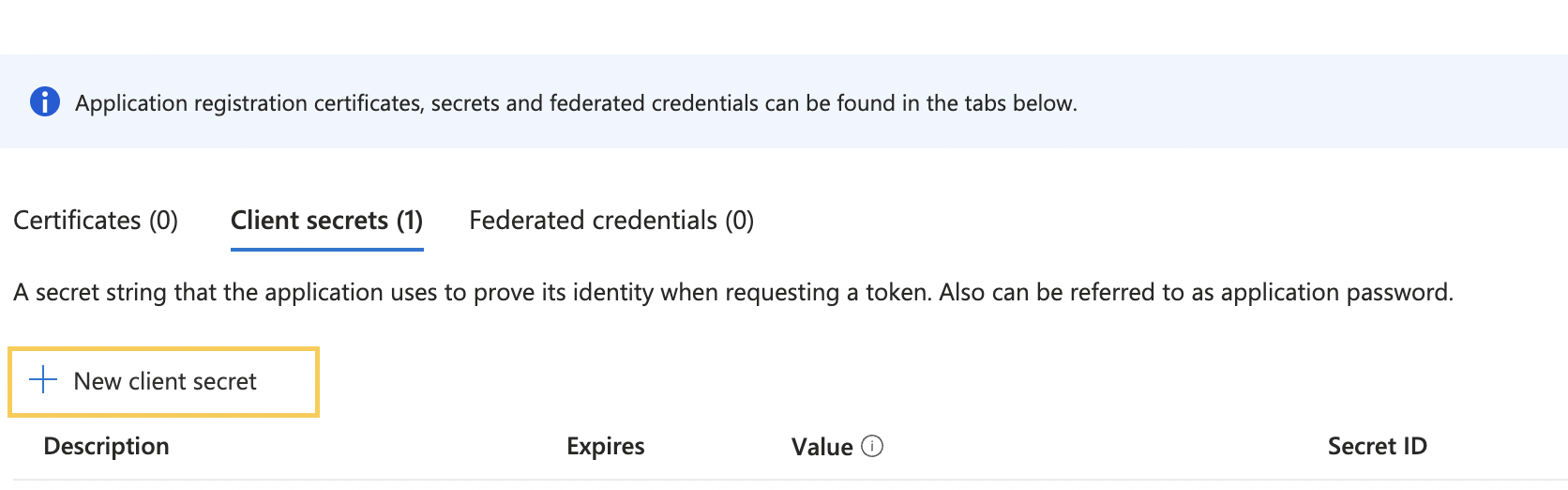Click the blue underline beneath Client secrets

(x=327, y=250)
